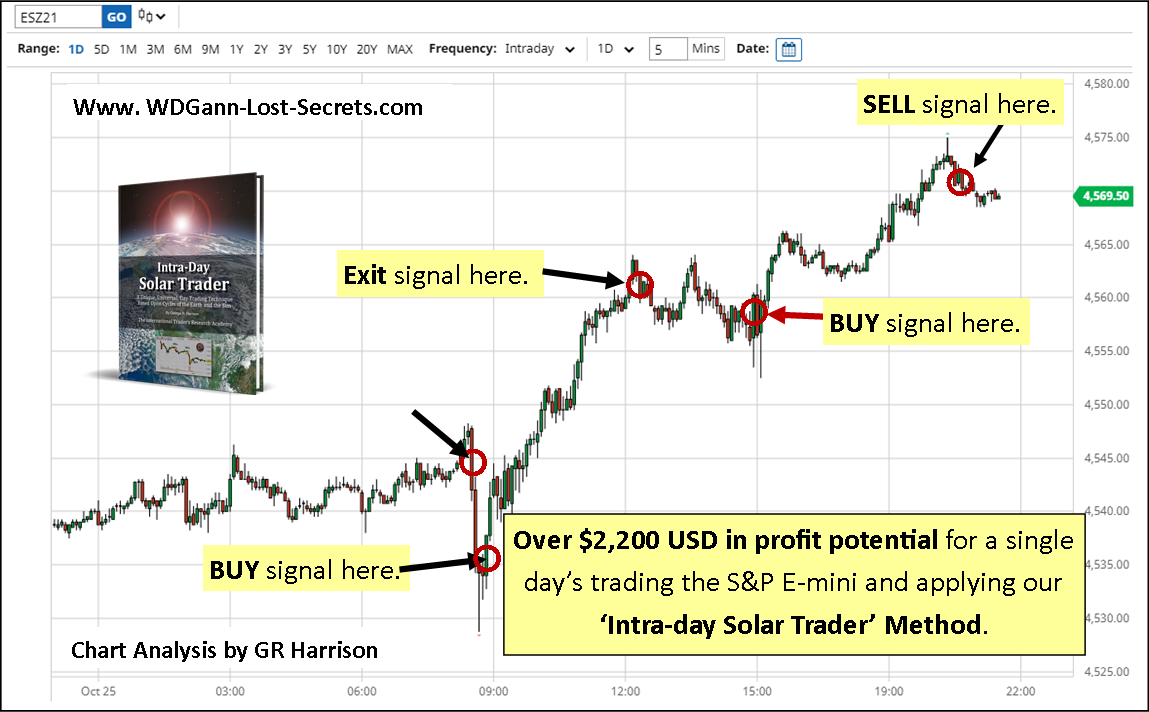The height and width of the screenshot is (712, 1149).
Task: Set range to 6M
Action: 182,49
